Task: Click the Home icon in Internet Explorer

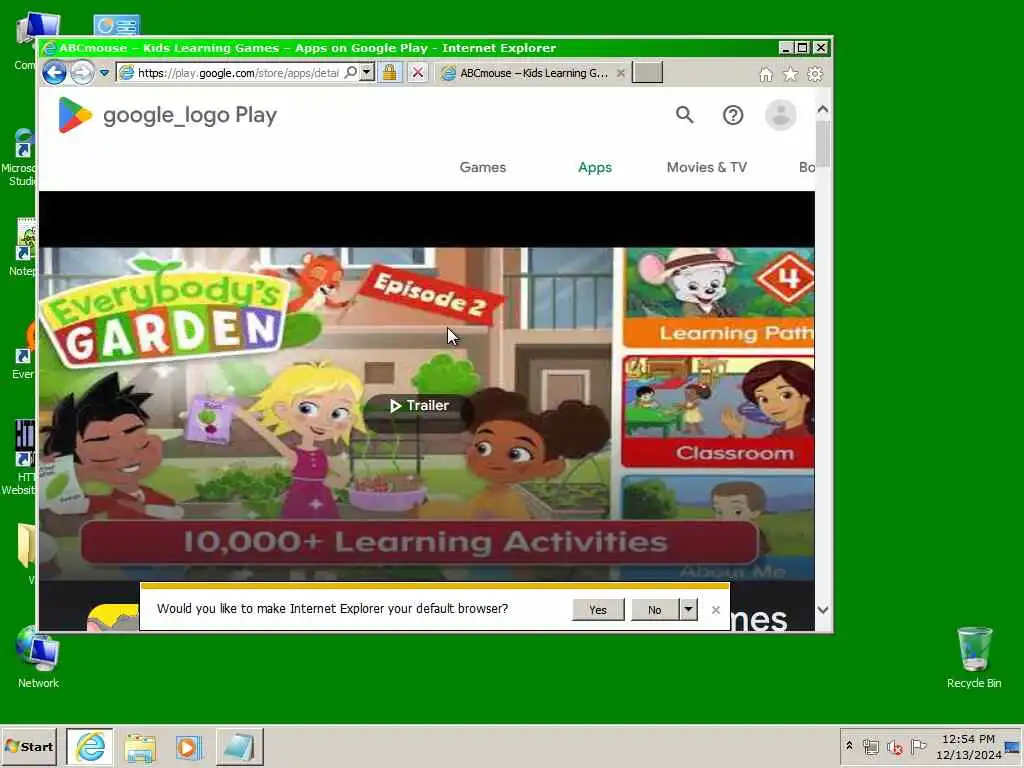Action: click(x=766, y=74)
